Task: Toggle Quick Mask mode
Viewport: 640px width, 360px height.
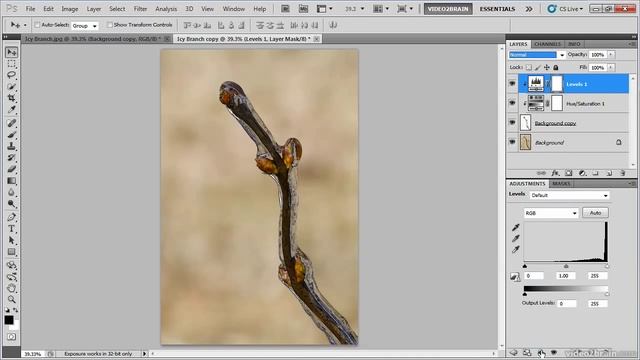Action: (11, 337)
